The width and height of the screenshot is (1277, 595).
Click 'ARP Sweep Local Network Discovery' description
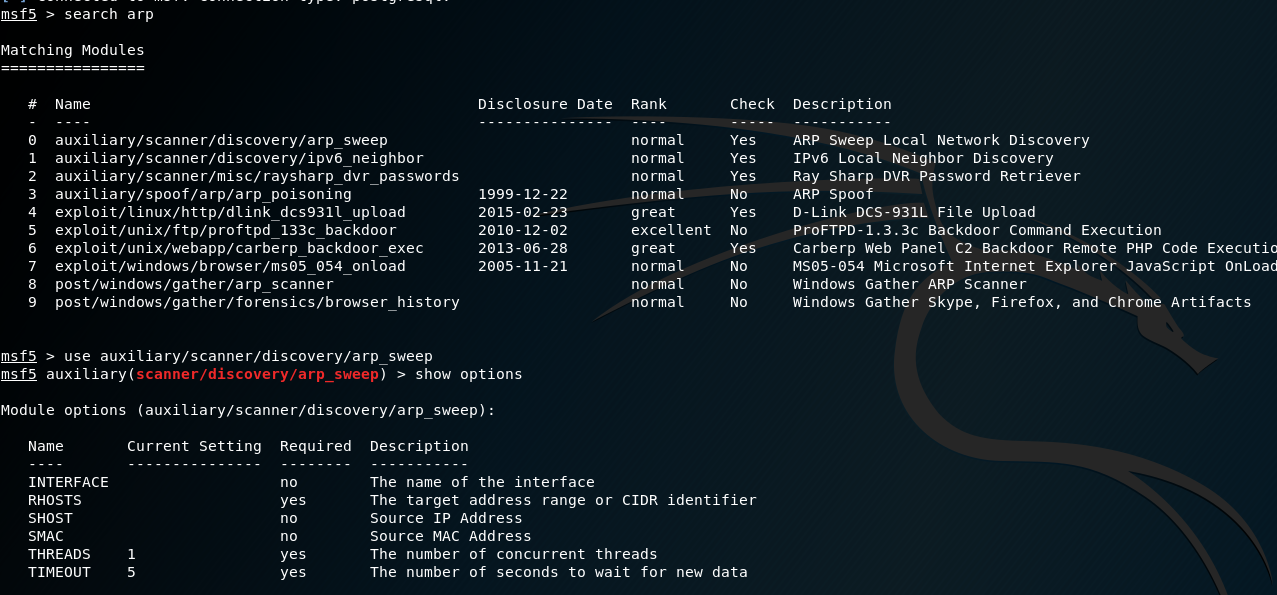click(x=941, y=140)
